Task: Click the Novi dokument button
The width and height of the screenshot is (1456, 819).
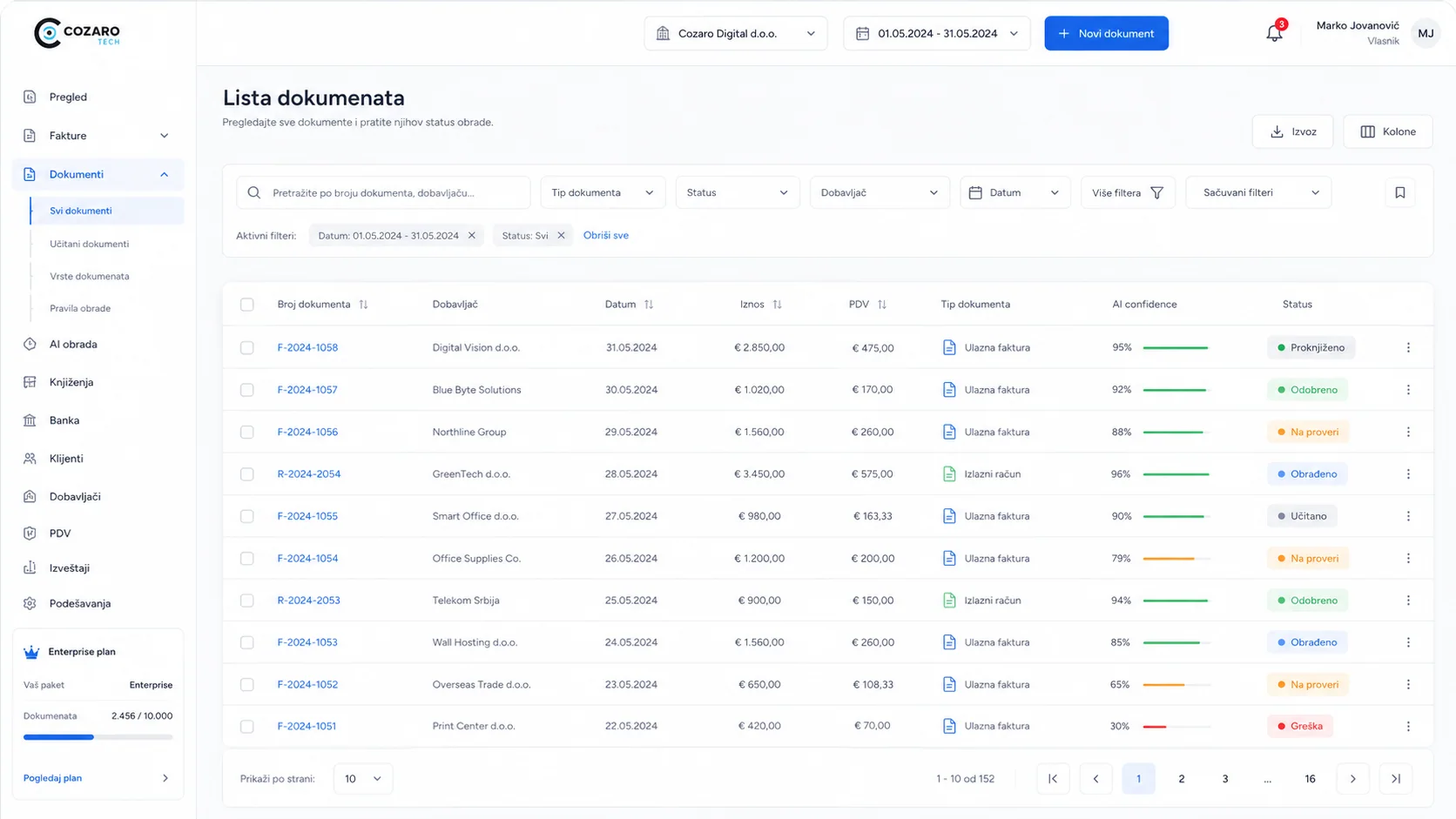Action: pos(1106,33)
